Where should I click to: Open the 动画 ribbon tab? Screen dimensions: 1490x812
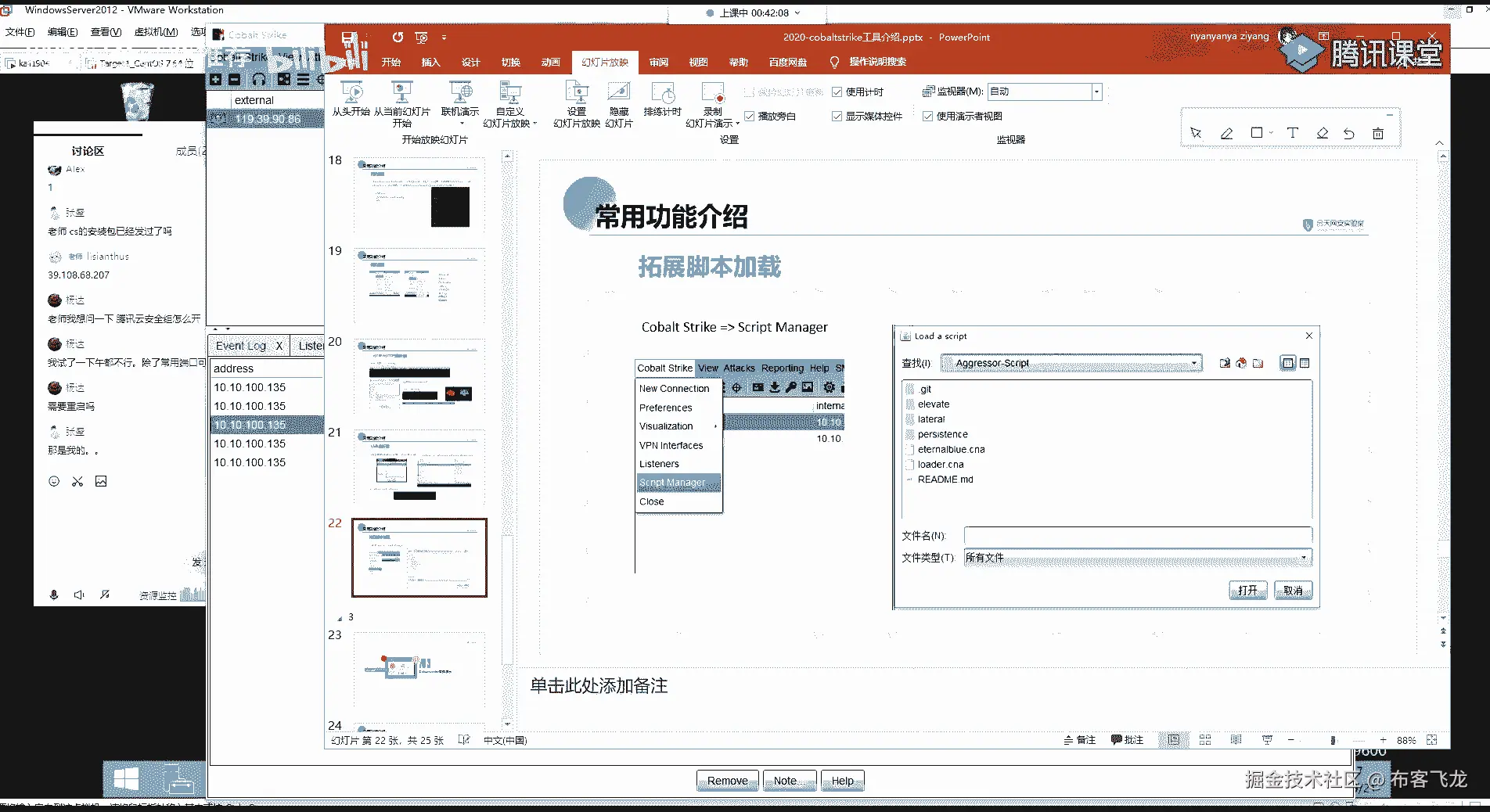(551, 63)
